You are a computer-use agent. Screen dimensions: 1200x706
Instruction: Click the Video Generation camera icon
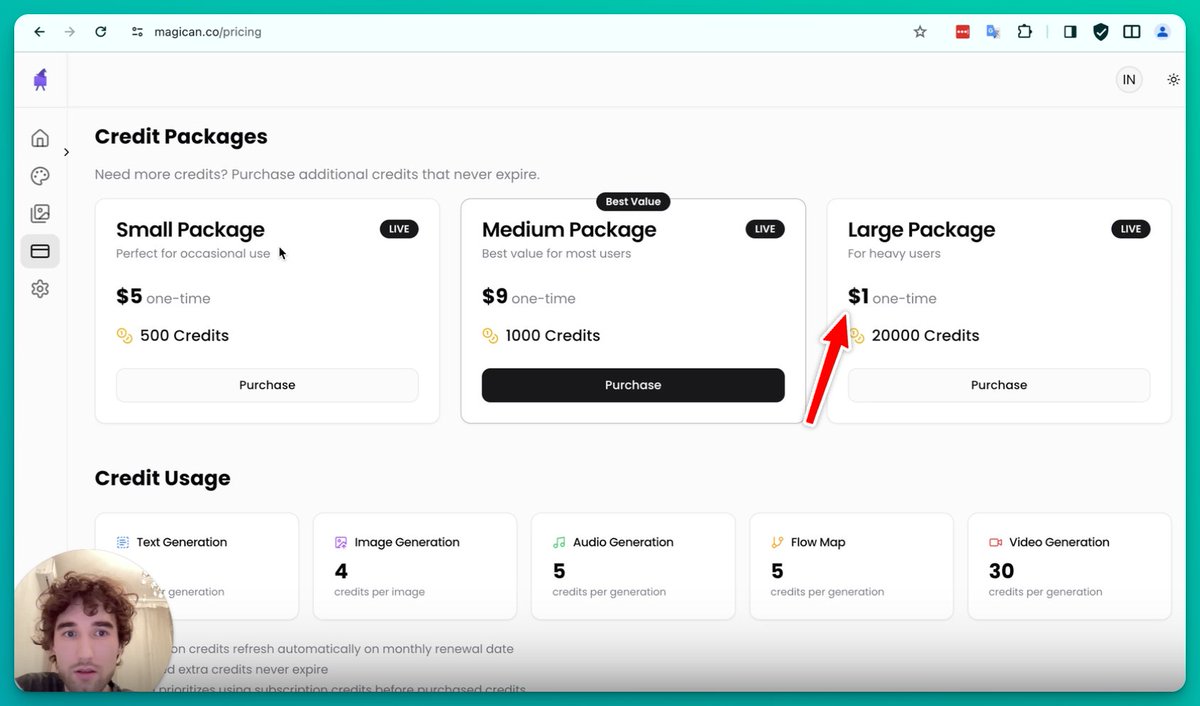(x=995, y=542)
